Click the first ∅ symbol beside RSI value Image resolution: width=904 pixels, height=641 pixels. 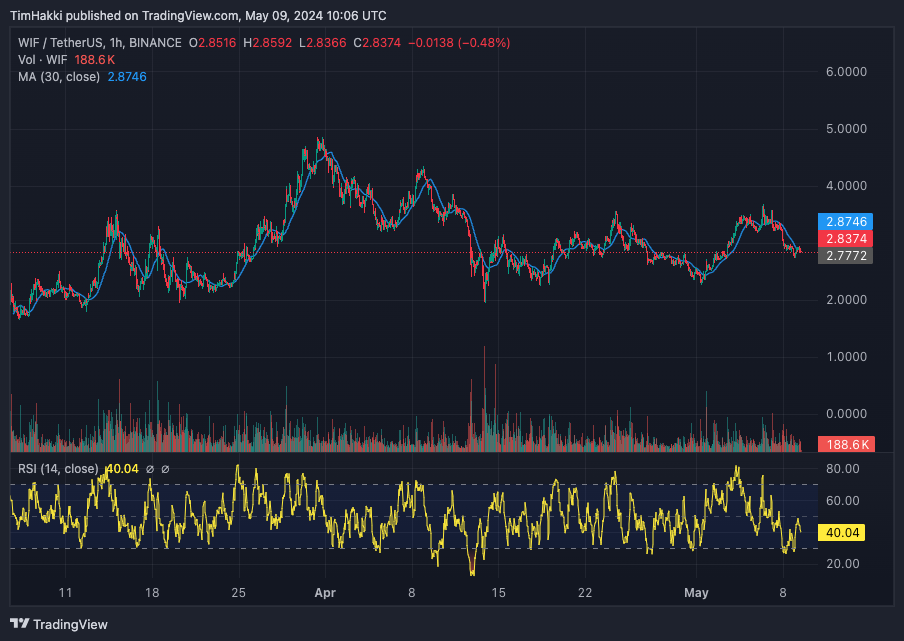[x=150, y=469]
